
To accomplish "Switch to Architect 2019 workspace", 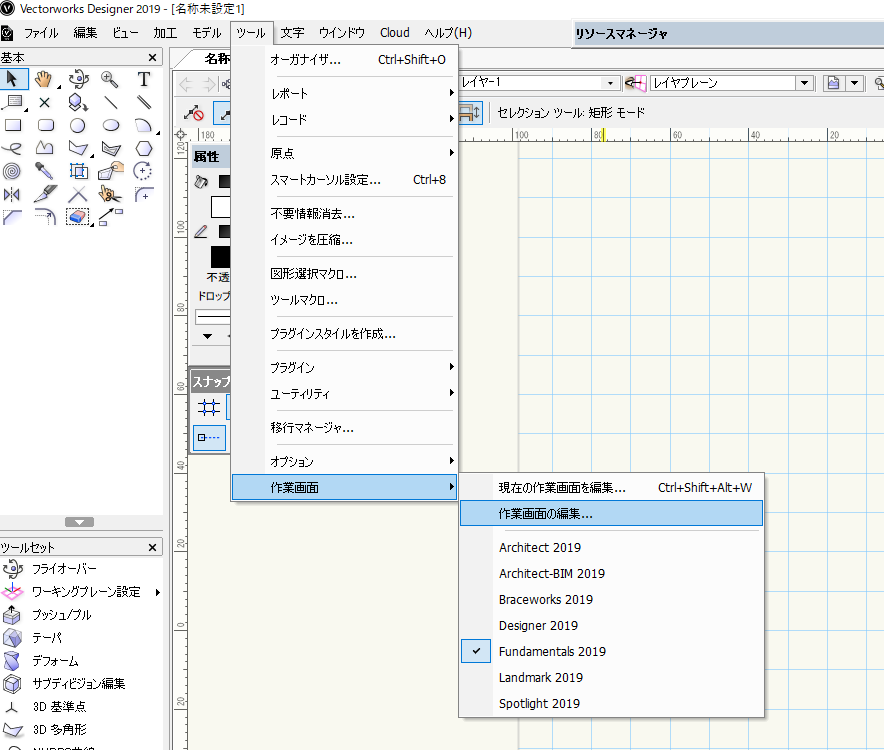I will [612, 548].
